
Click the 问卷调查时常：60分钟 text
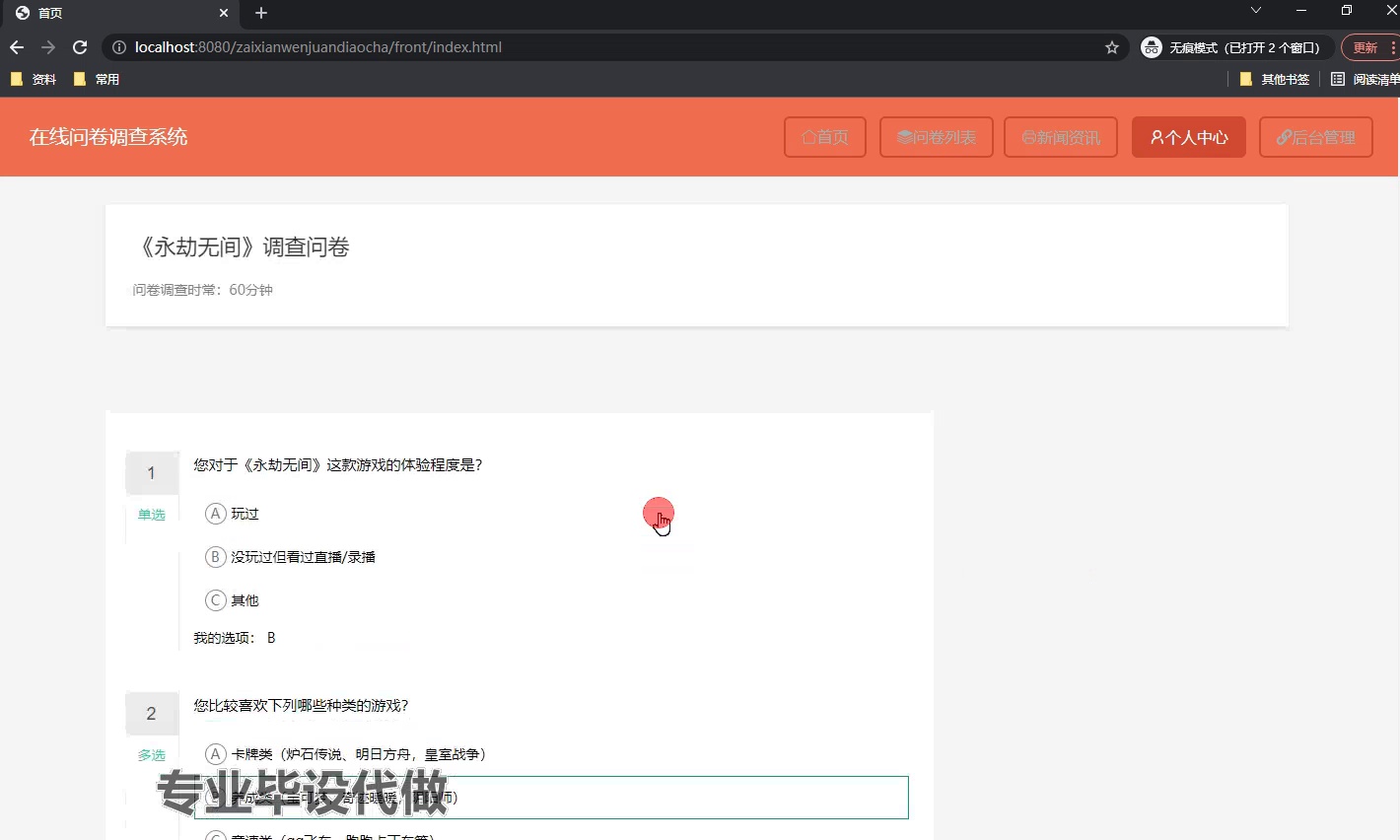pyautogui.click(x=203, y=290)
